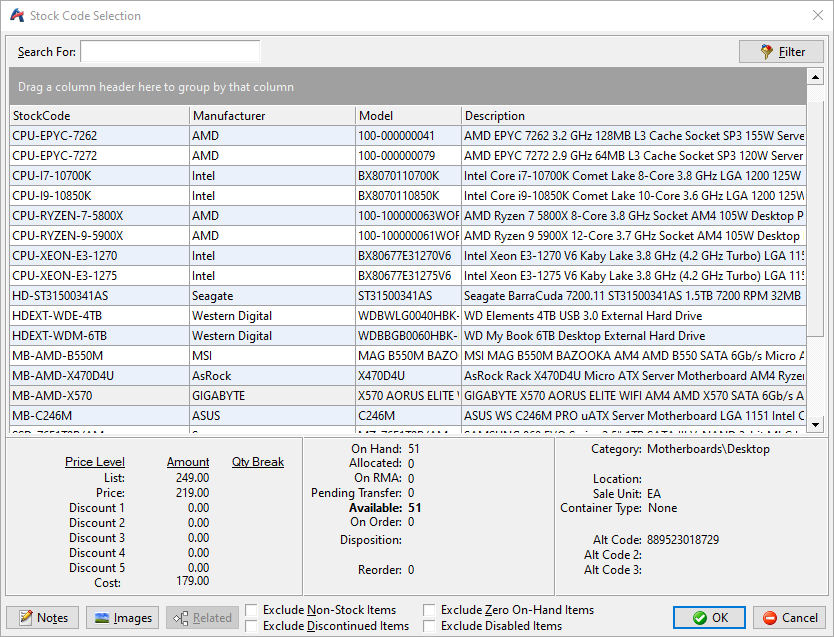Sort by the StockCode column header
The width and height of the screenshot is (834, 637).
(x=99, y=116)
